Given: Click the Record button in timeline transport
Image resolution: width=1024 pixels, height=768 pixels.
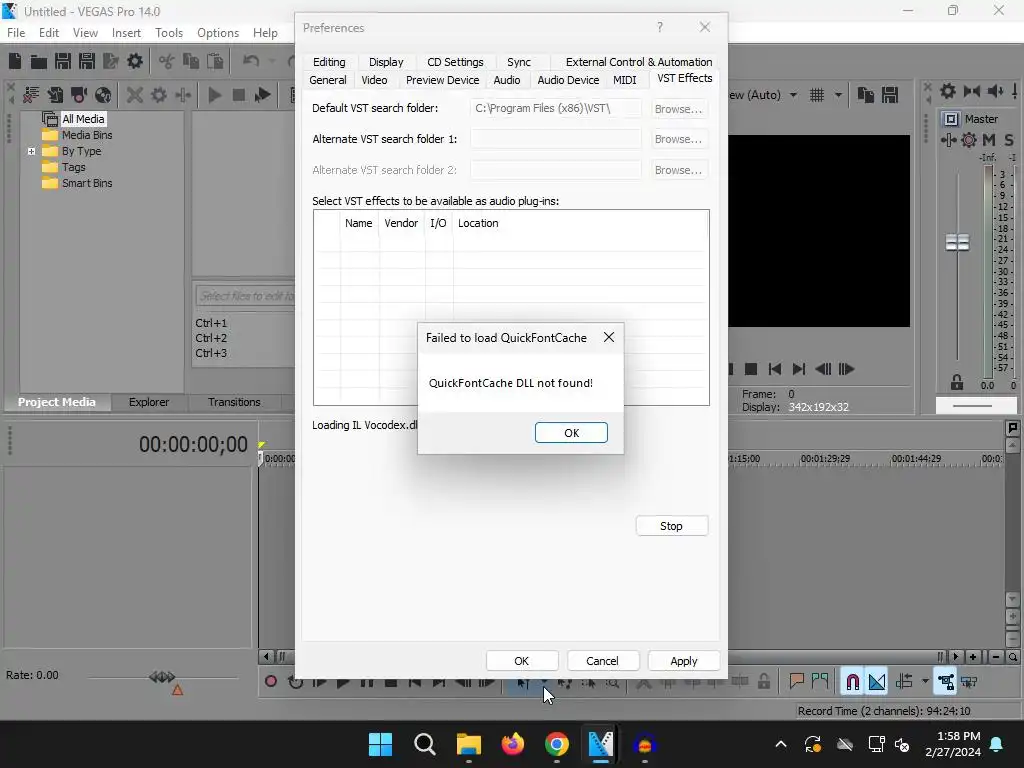Looking at the screenshot, I should pyautogui.click(x=270, y=682).
